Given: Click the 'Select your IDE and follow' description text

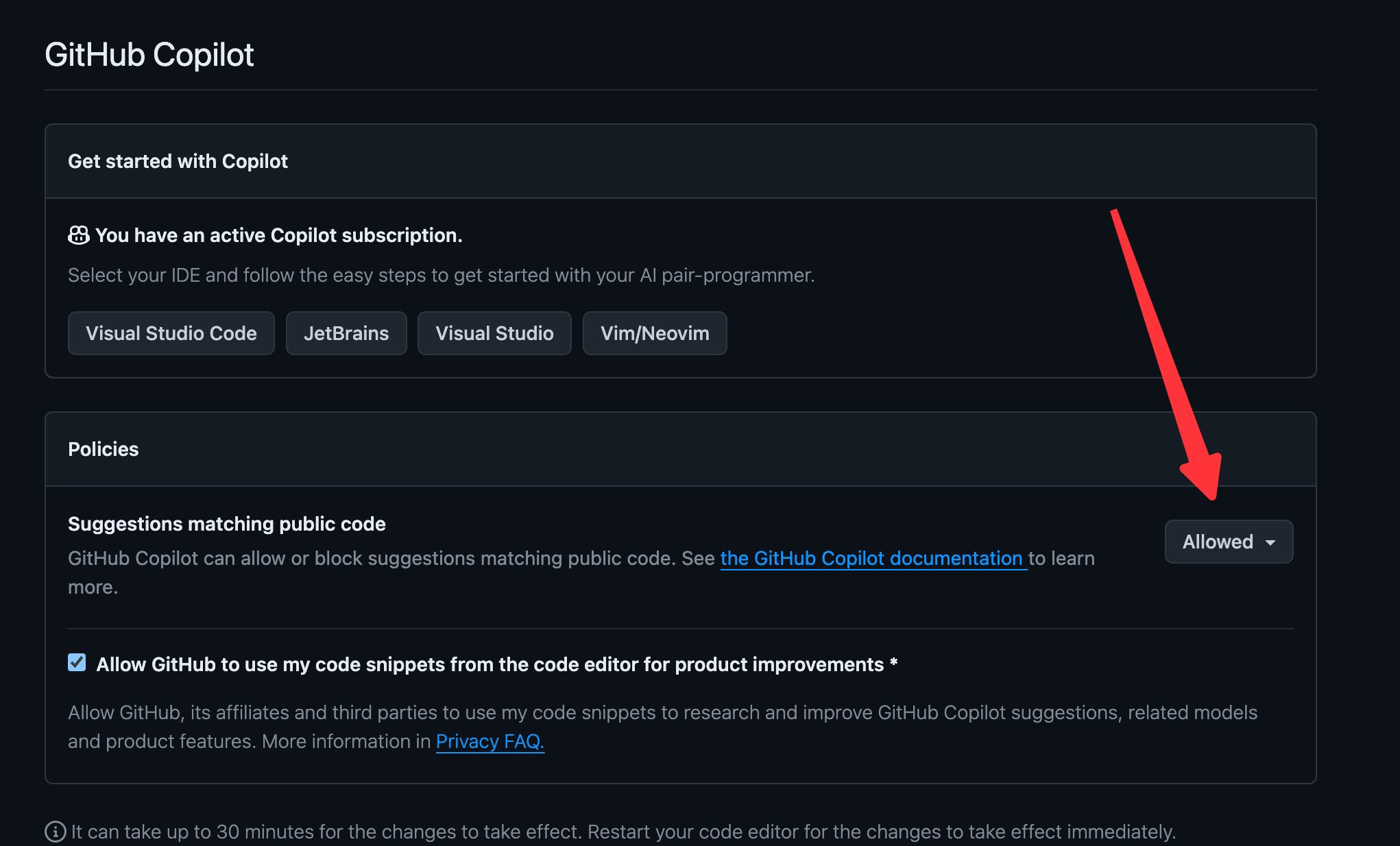Looking at the screenshot, I should (442, 275).
